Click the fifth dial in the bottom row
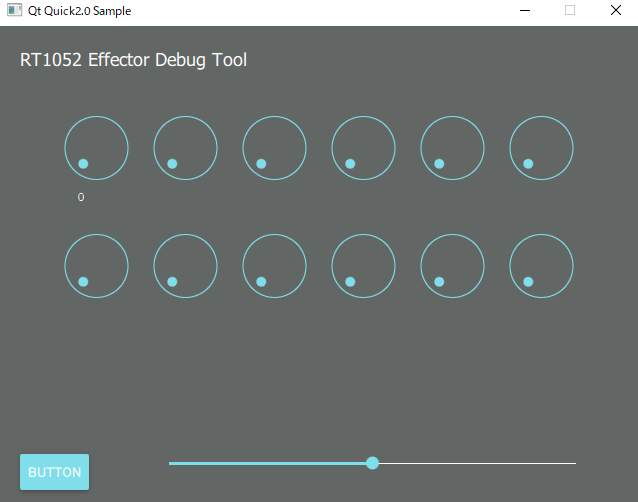Viewport: 638px width, 502px height. click(452, 266)
